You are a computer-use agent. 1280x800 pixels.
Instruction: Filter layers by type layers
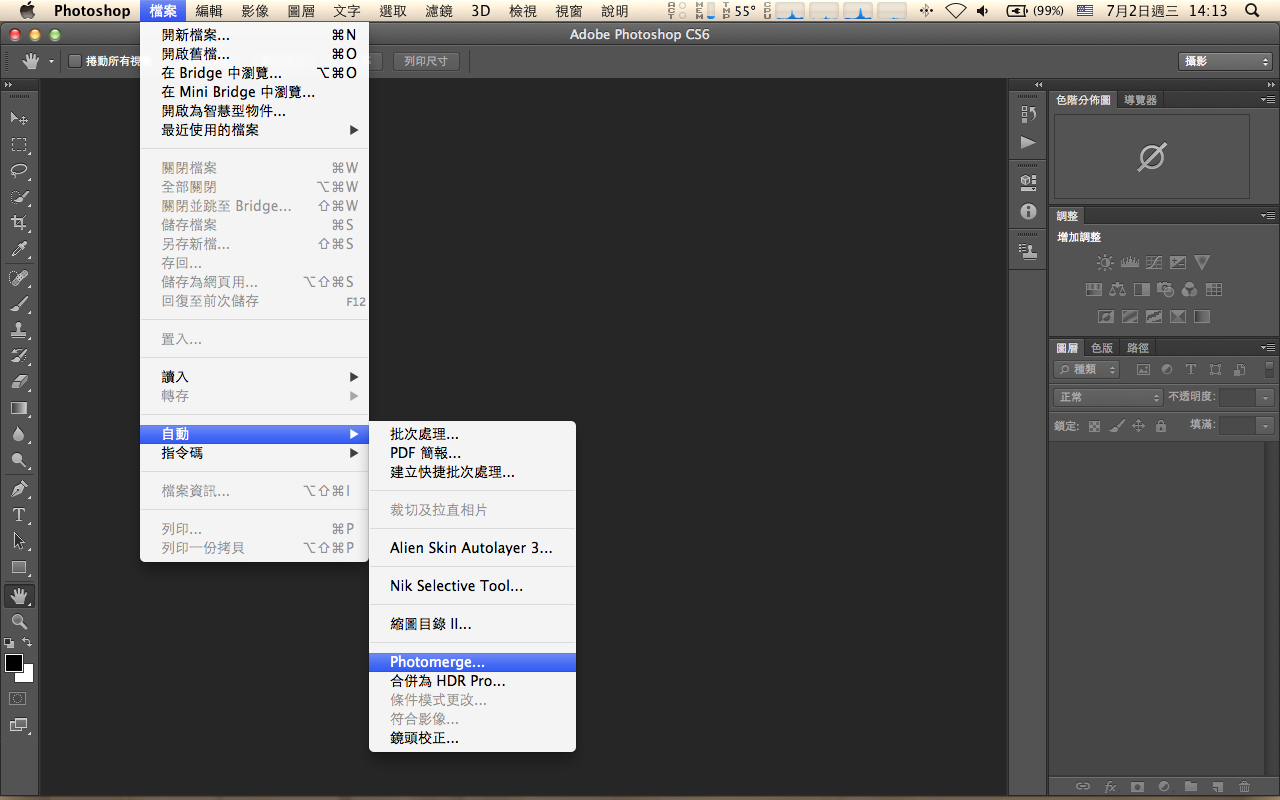tap(1191, 370)
